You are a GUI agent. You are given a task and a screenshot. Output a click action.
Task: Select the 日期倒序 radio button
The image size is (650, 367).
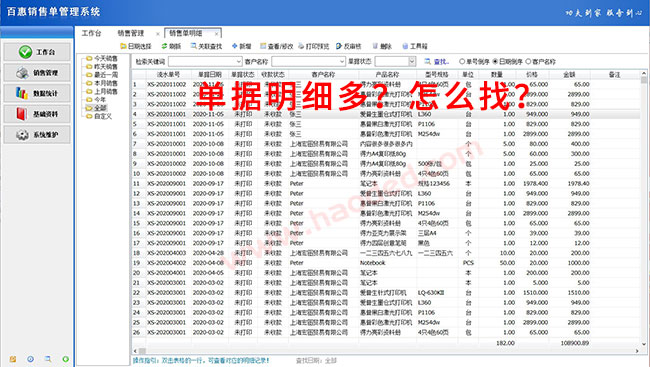(495, 61)
